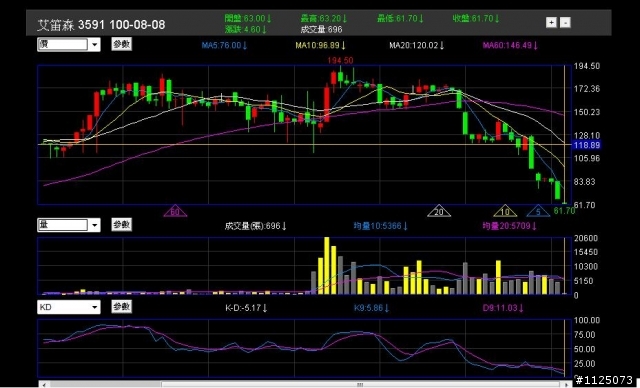
Task: Click the K-D:-5.17 label
Action: pos(246,308)
